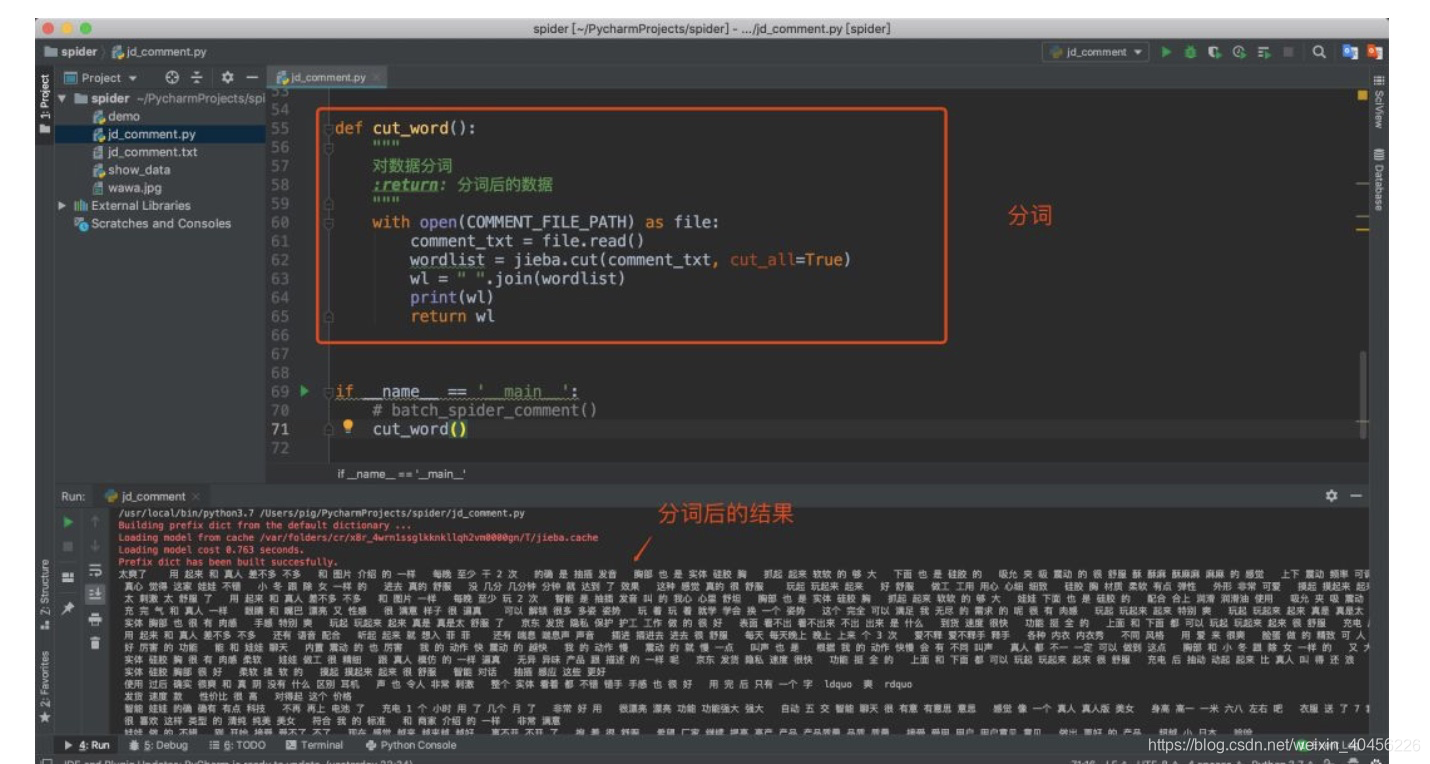
Task: Click the blue translate plugin icon
Action: click(x=1350, y=52)
